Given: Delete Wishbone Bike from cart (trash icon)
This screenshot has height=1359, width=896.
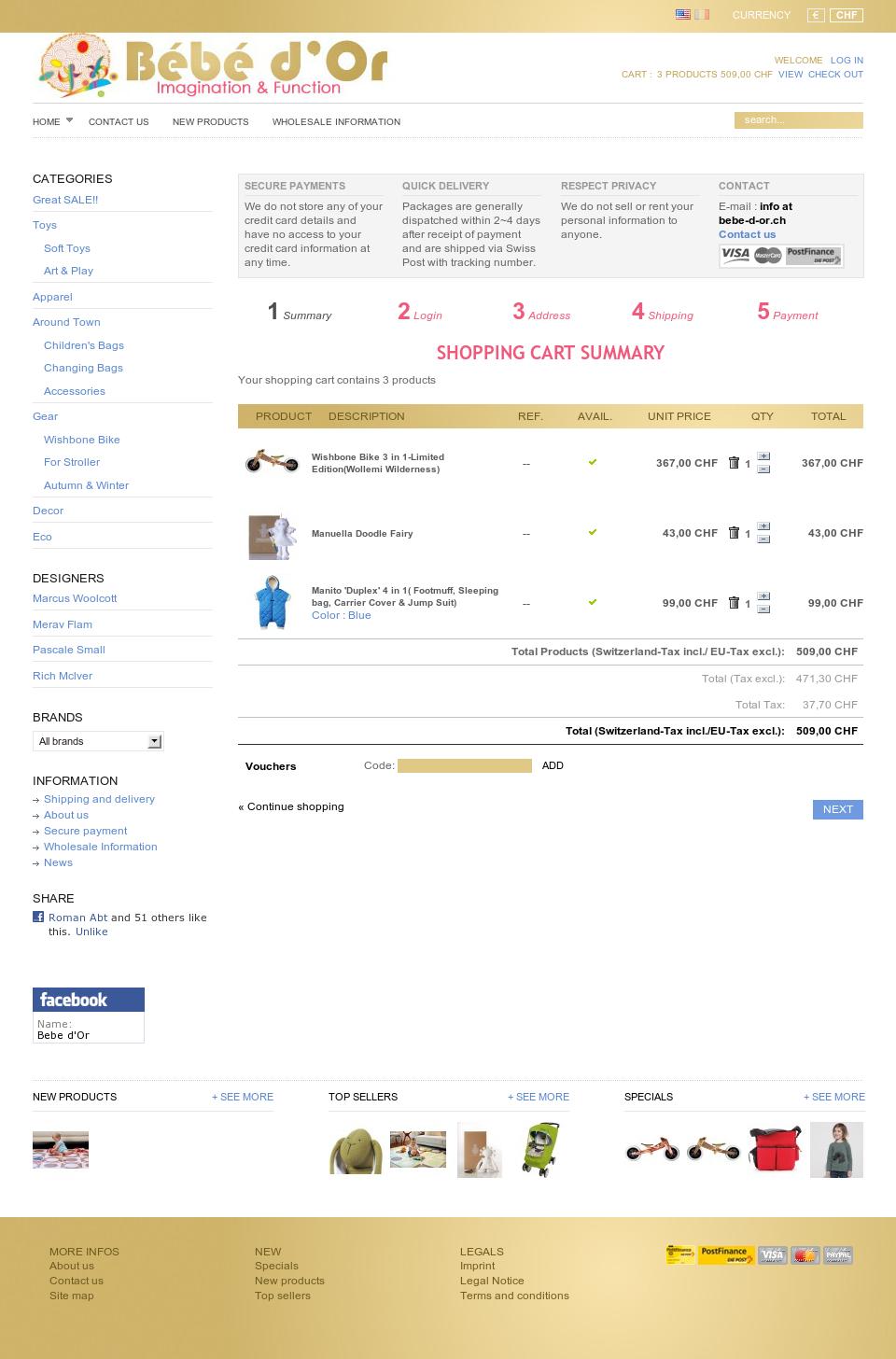Looking at the screenshot, I should point(734,462).
